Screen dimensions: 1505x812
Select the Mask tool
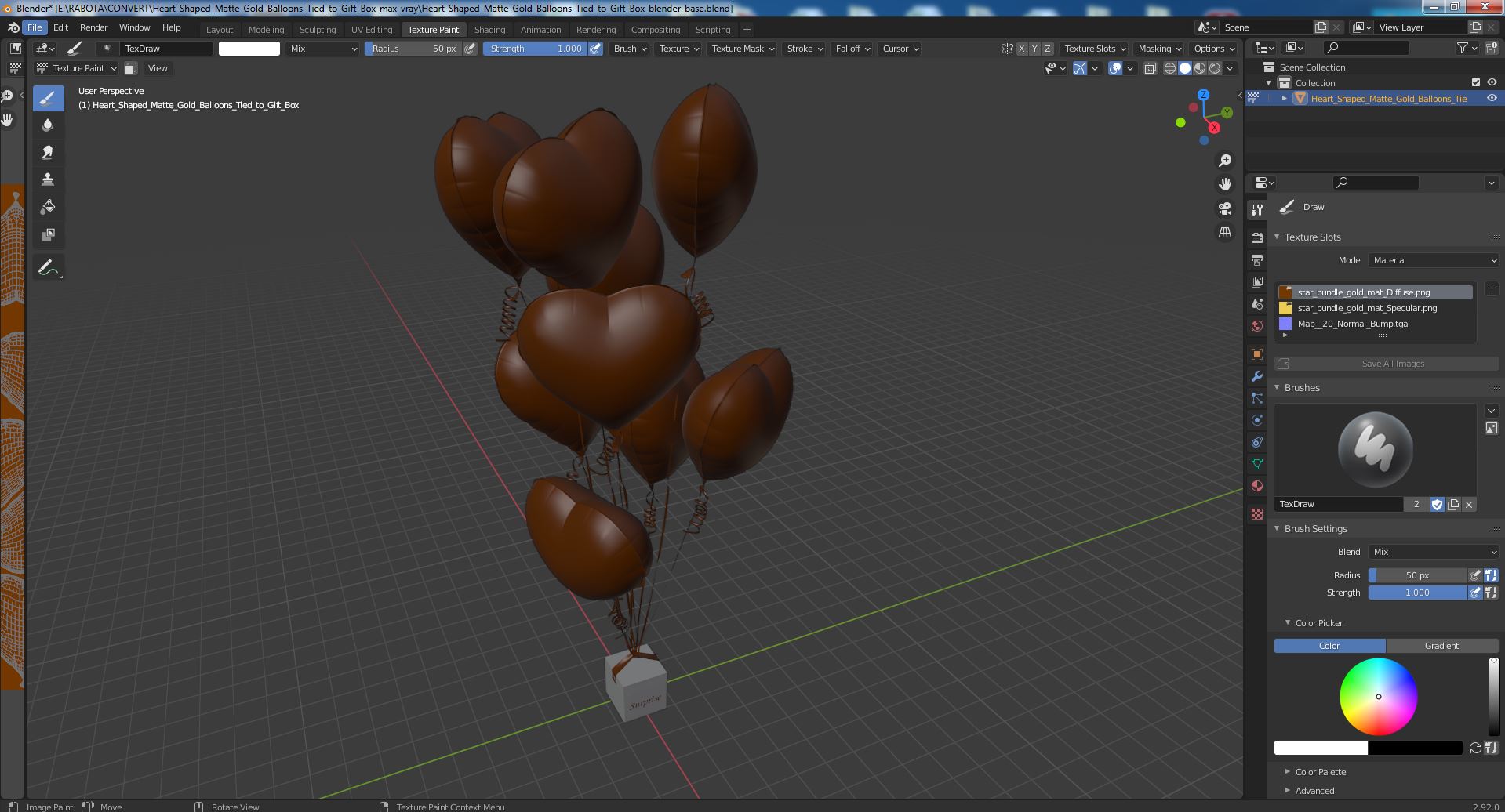pos(48,235)
